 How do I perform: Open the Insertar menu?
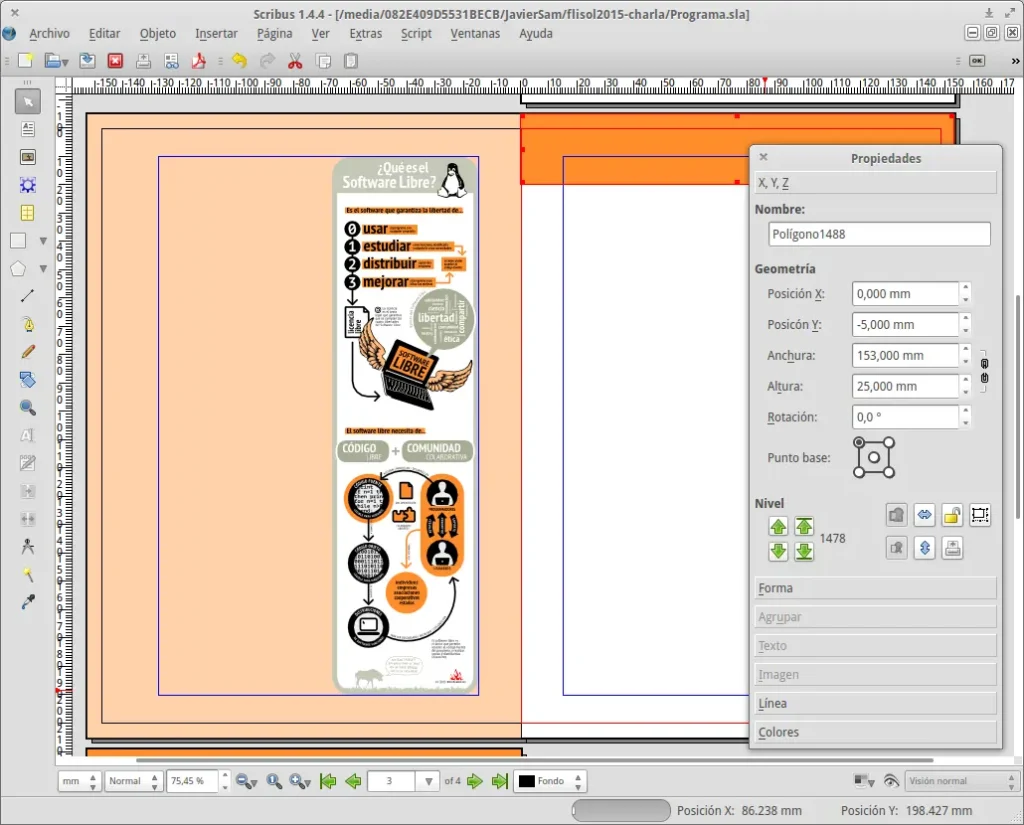[216, 33]
